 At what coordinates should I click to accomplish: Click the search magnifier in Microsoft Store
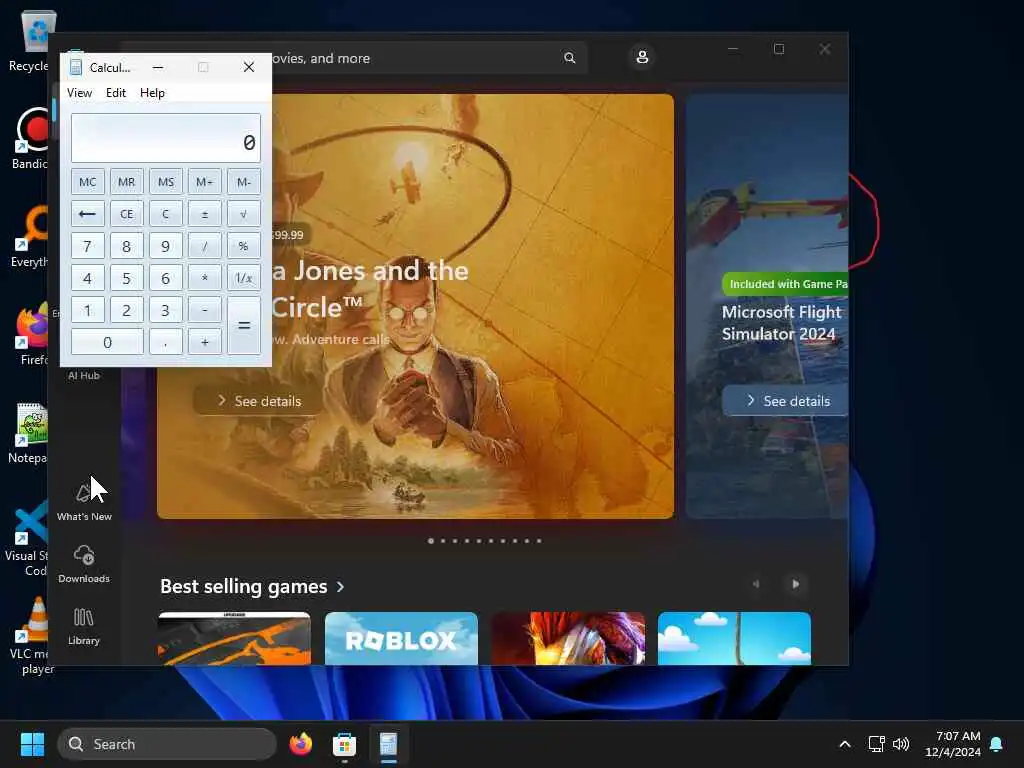point(569,58)
